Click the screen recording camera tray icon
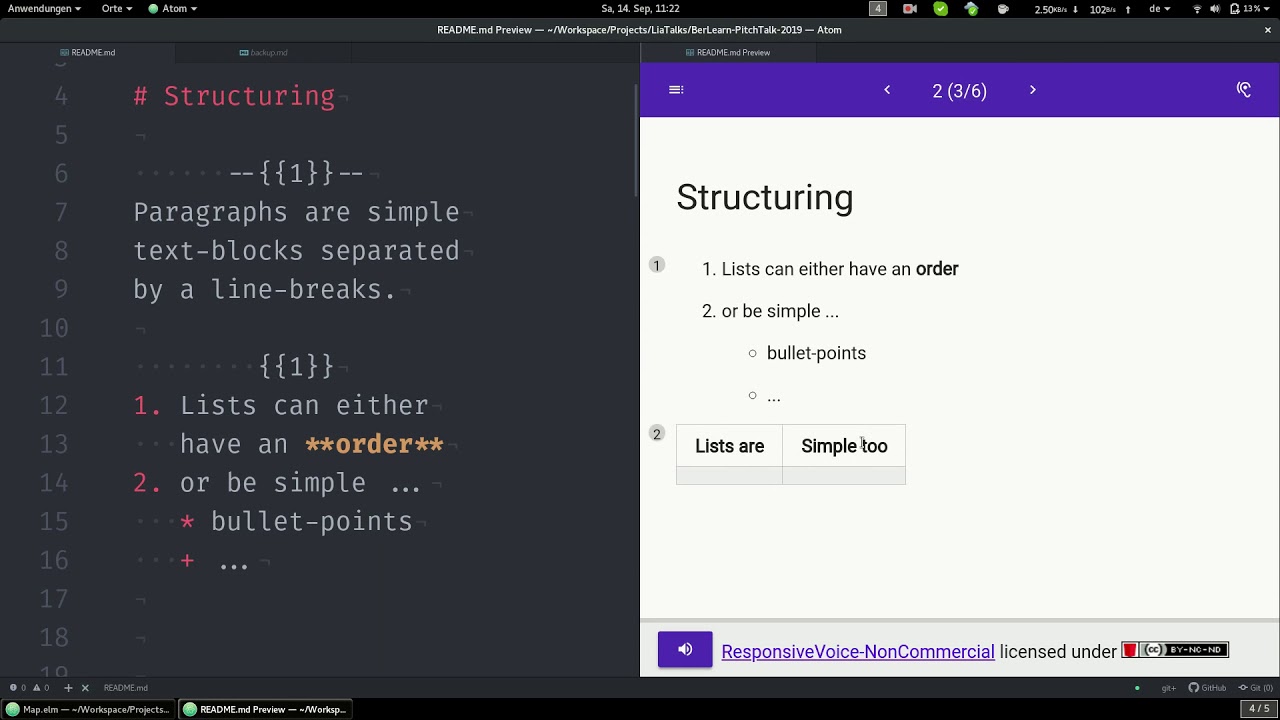Viewport: 1280px width, 720px height. point(910,8)
